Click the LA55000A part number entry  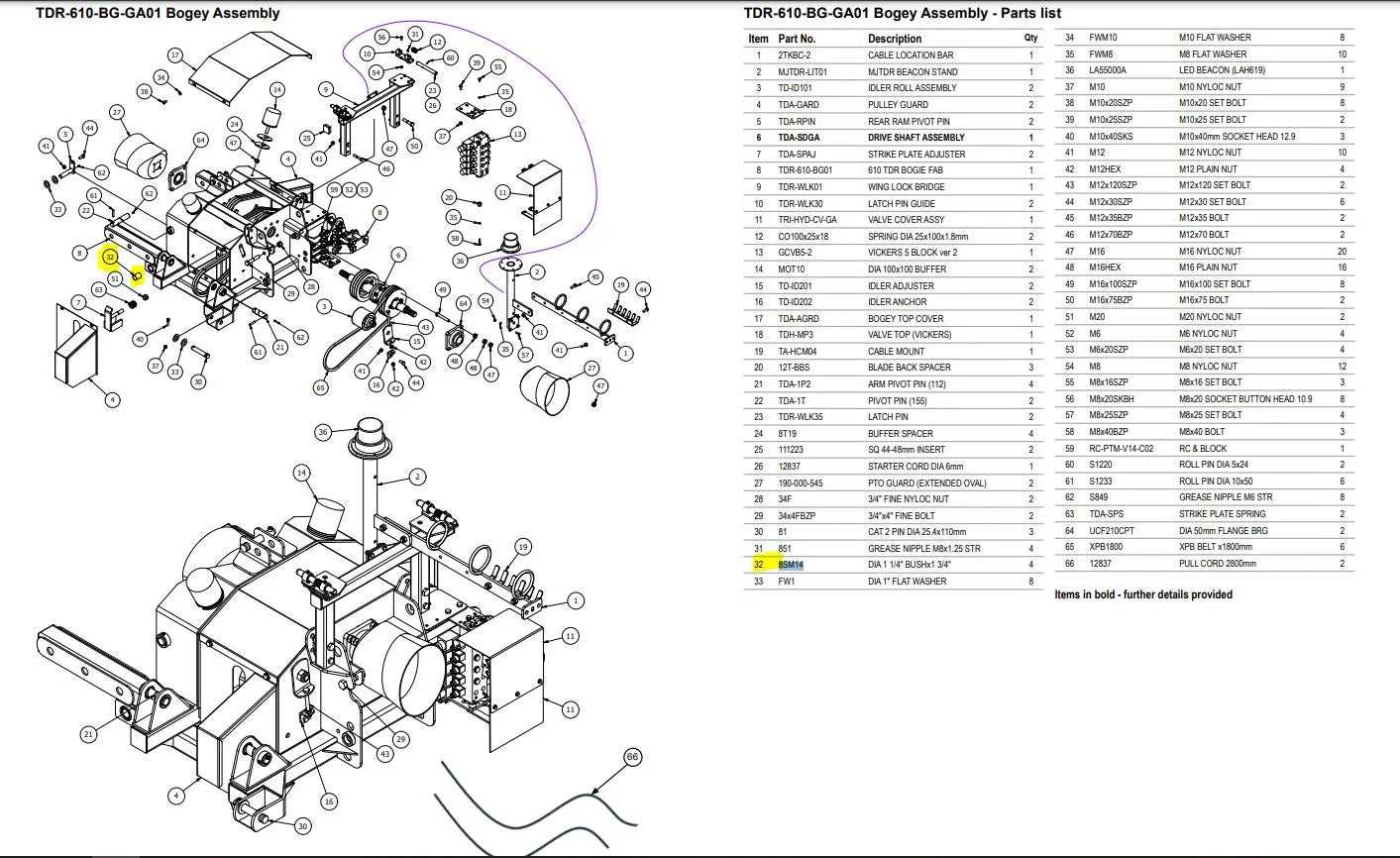click(1108, 70)
